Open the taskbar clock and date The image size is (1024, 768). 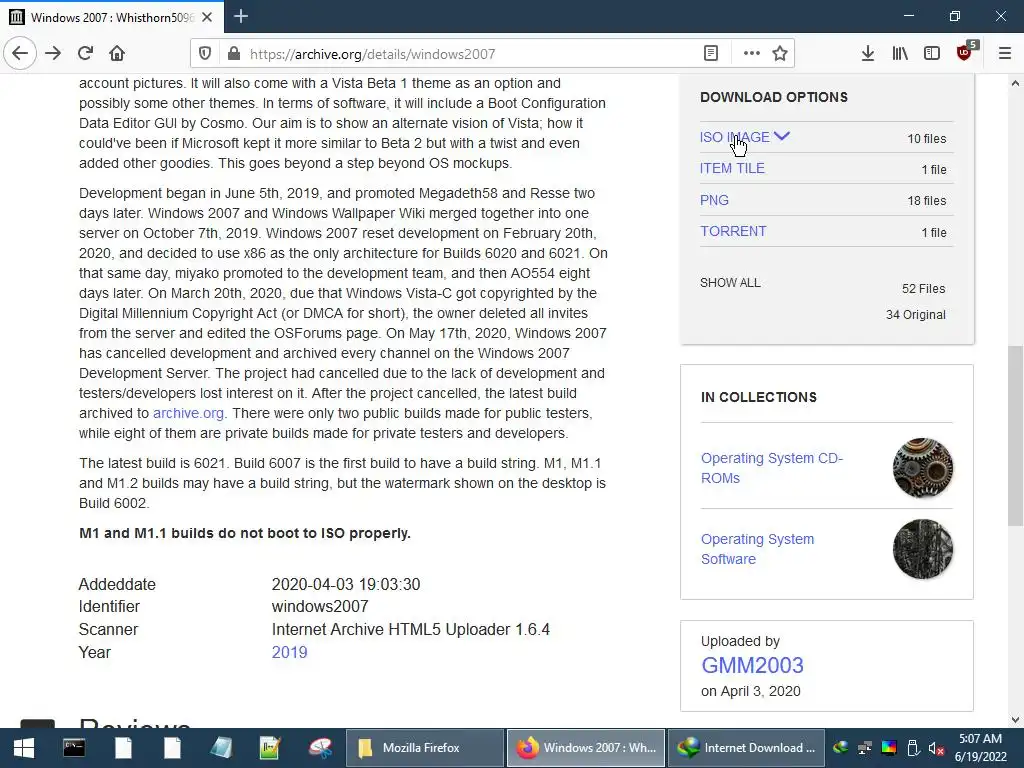[980, 748]
